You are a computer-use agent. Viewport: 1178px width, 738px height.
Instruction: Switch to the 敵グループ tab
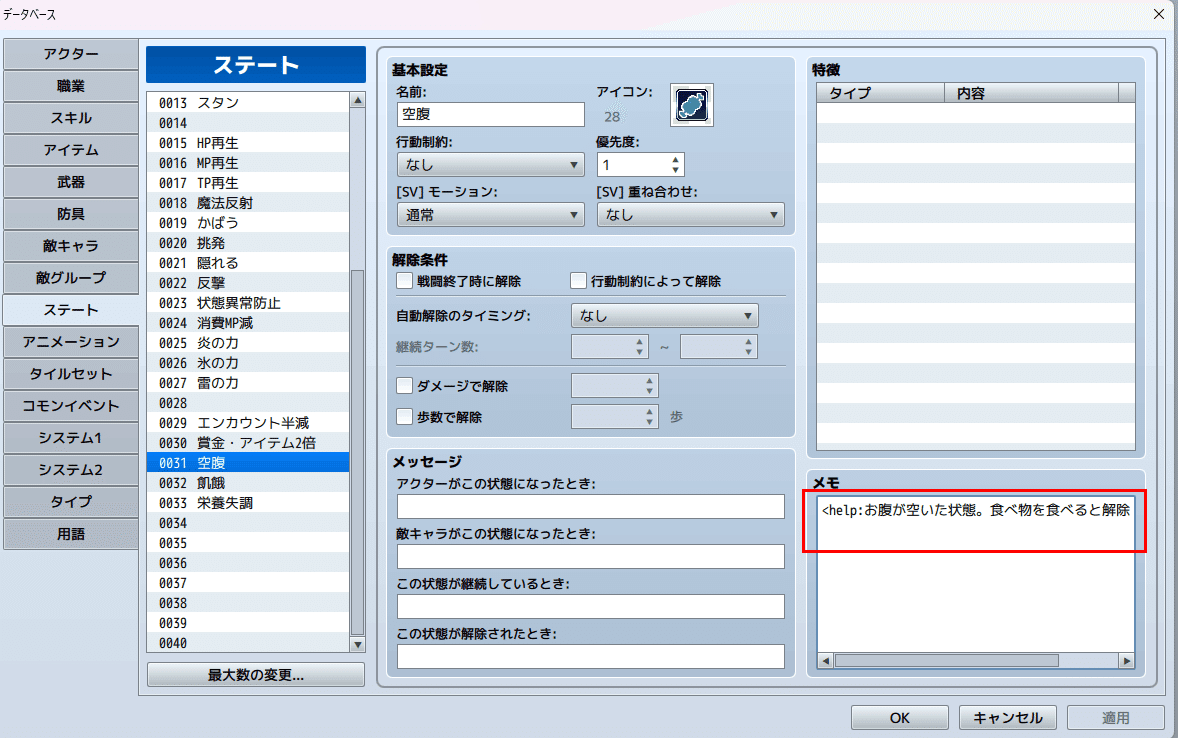71,278
